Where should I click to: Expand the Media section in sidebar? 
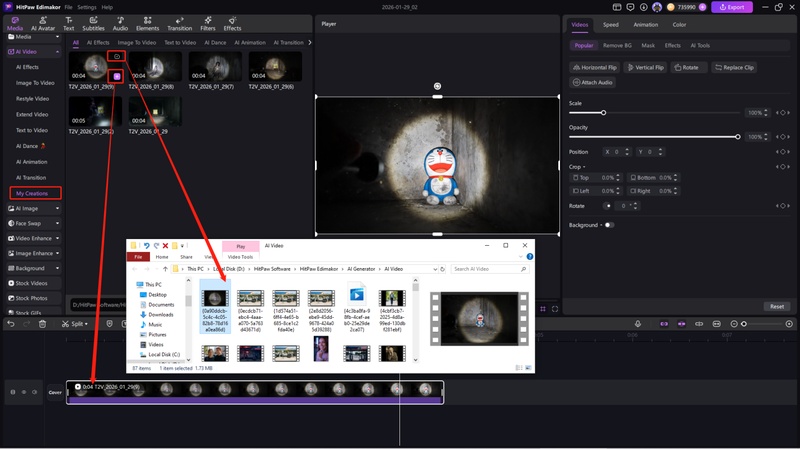coord(57,37)
